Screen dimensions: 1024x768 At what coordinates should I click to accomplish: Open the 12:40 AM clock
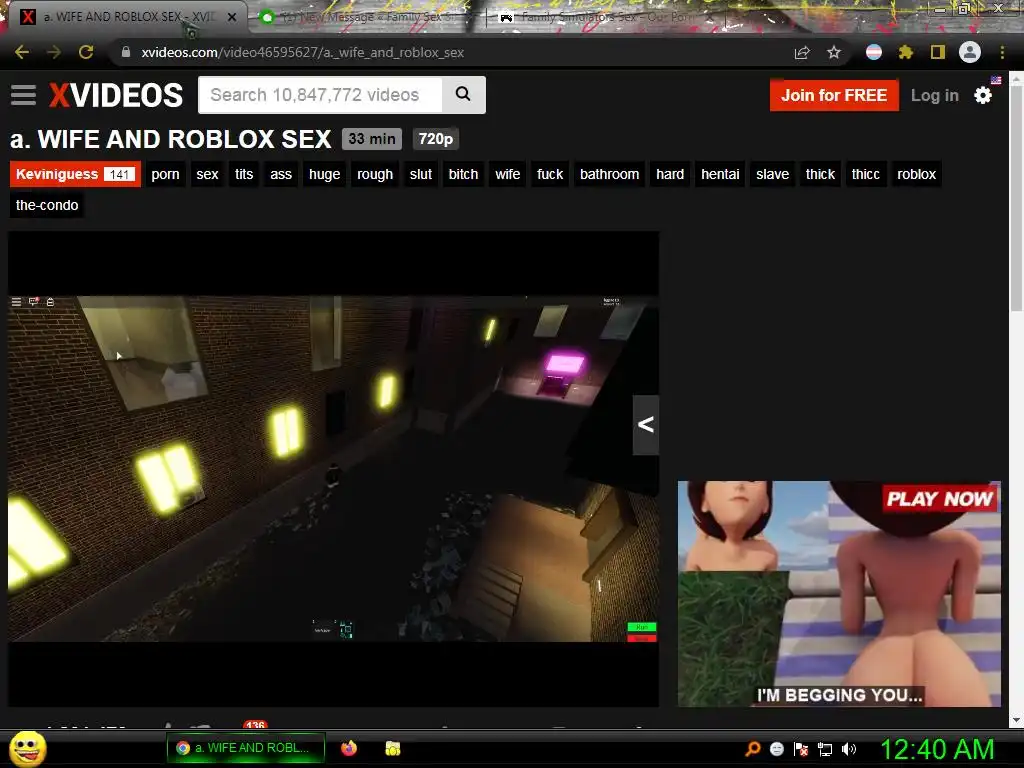point(937,749)
